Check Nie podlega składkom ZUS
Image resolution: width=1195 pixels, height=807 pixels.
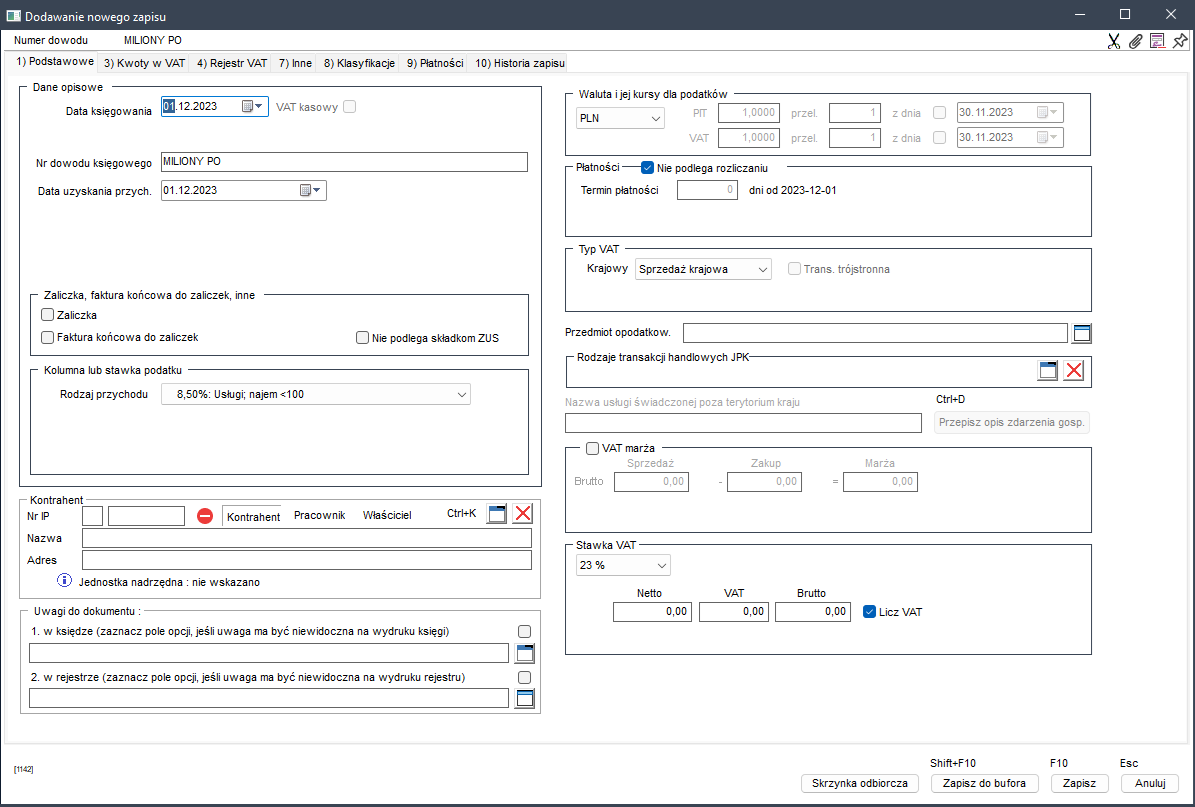tap(363, 338)
